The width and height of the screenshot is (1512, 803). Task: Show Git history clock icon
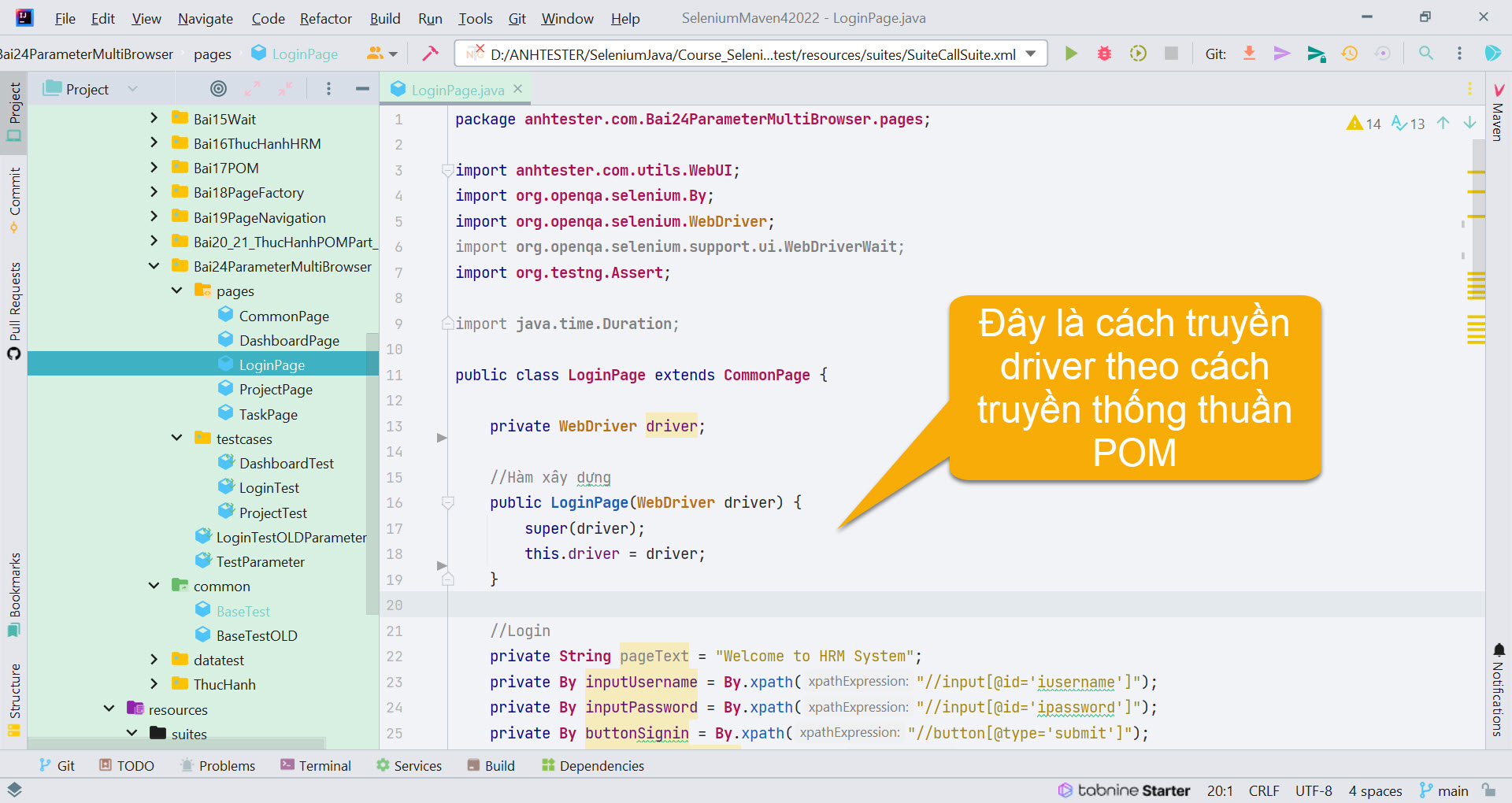tap(1350, 54)
